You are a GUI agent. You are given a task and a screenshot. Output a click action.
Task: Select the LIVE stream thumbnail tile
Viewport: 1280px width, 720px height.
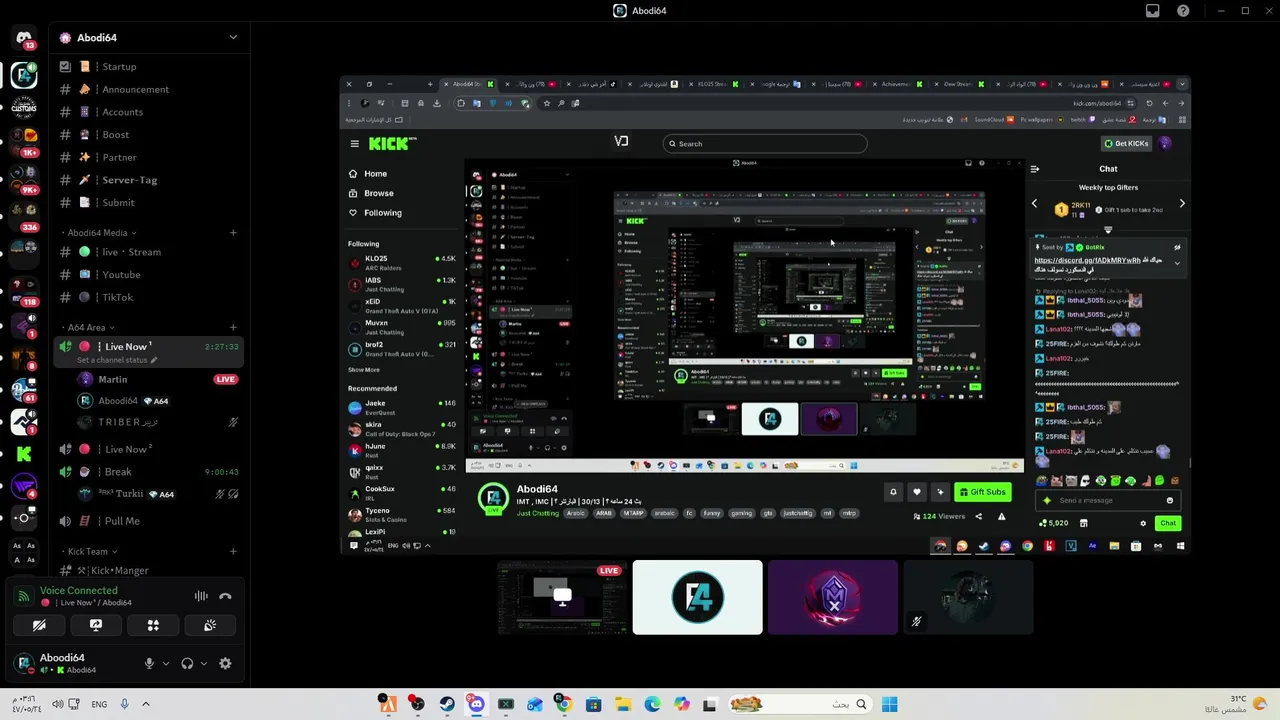(x=562, y=597)
